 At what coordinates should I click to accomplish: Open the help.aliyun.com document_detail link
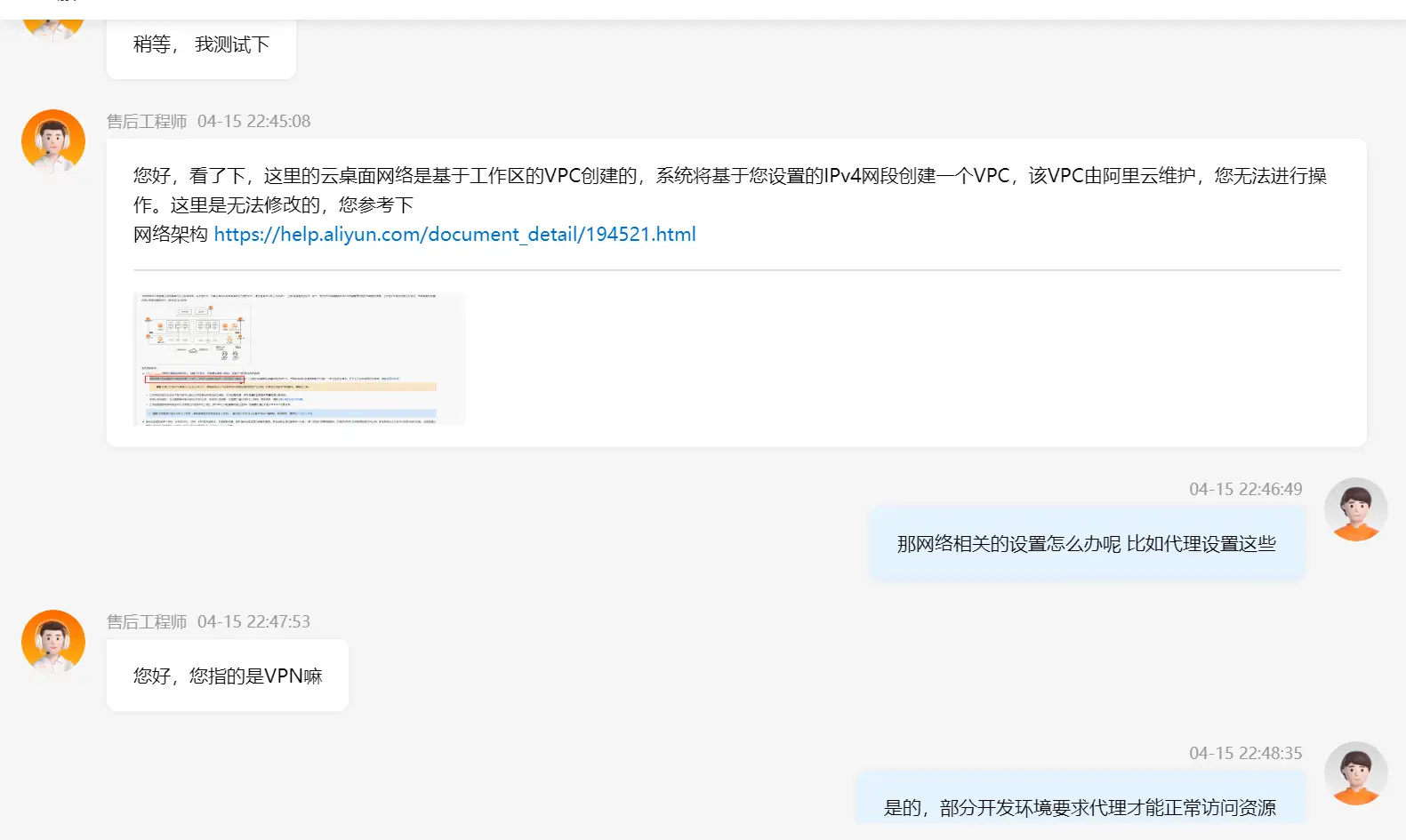pyautogui.click(x=454, y=235)
